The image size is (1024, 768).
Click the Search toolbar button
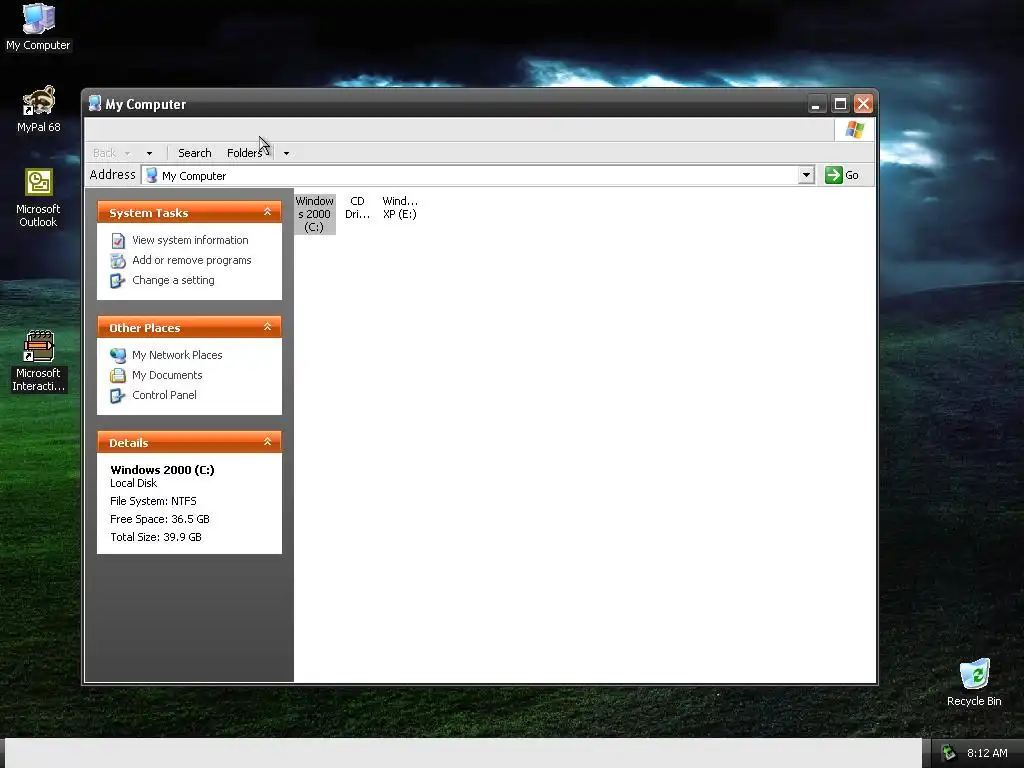point(195,153)
